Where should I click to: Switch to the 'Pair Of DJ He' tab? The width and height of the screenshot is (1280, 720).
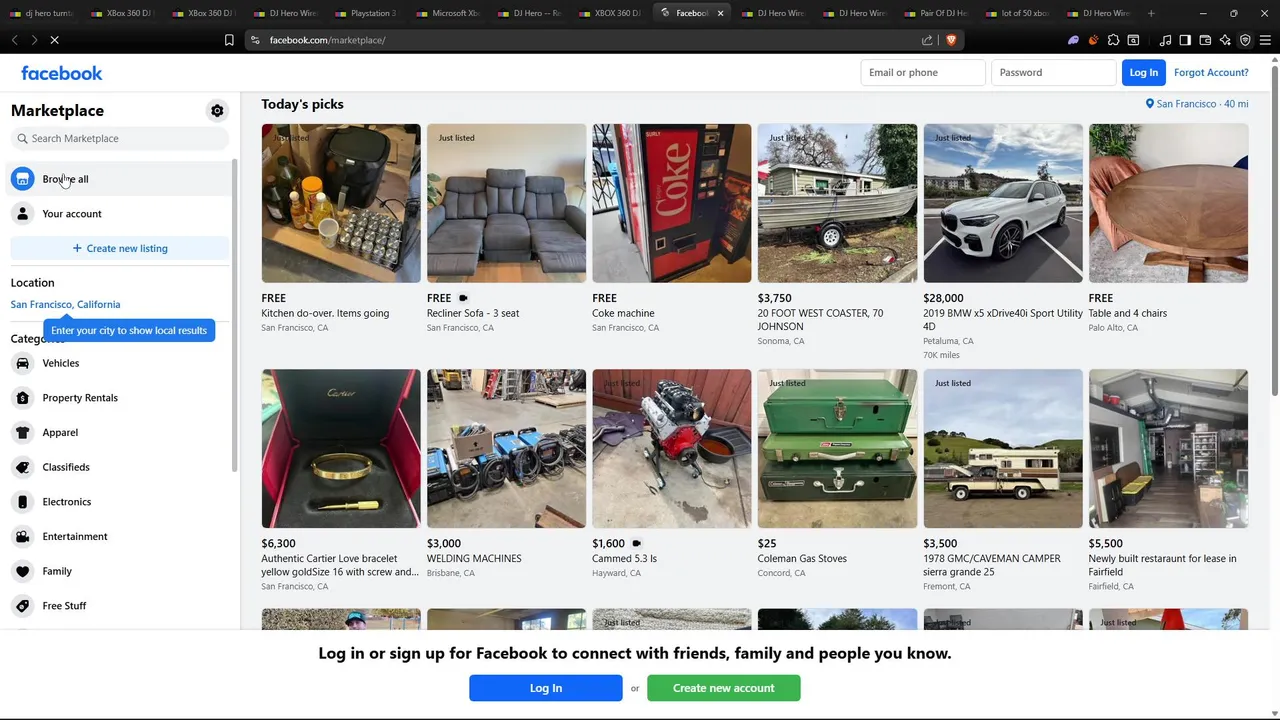click(935, 13)
